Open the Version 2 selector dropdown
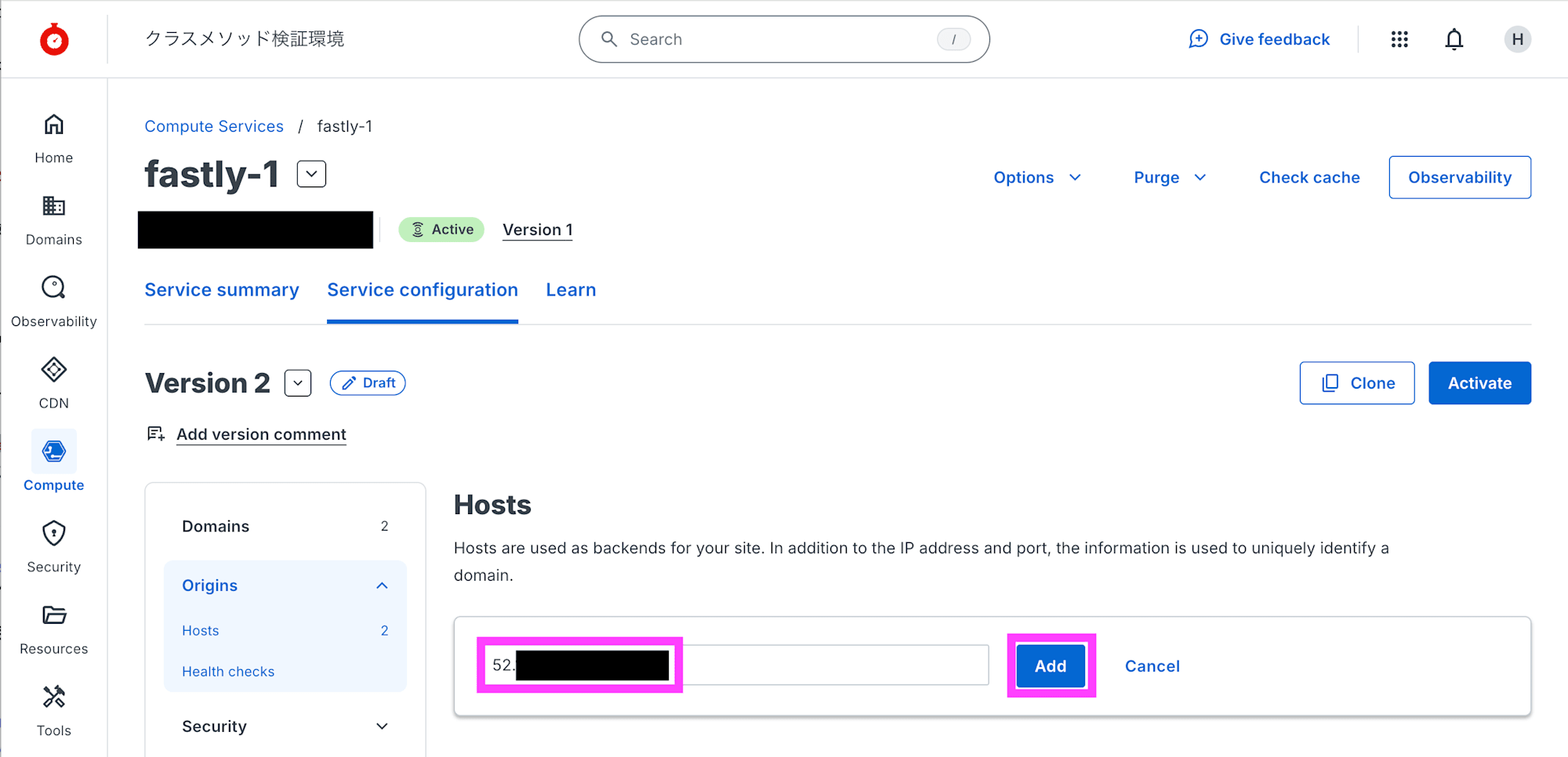1568x757 pixels. [x=298, y=383]
